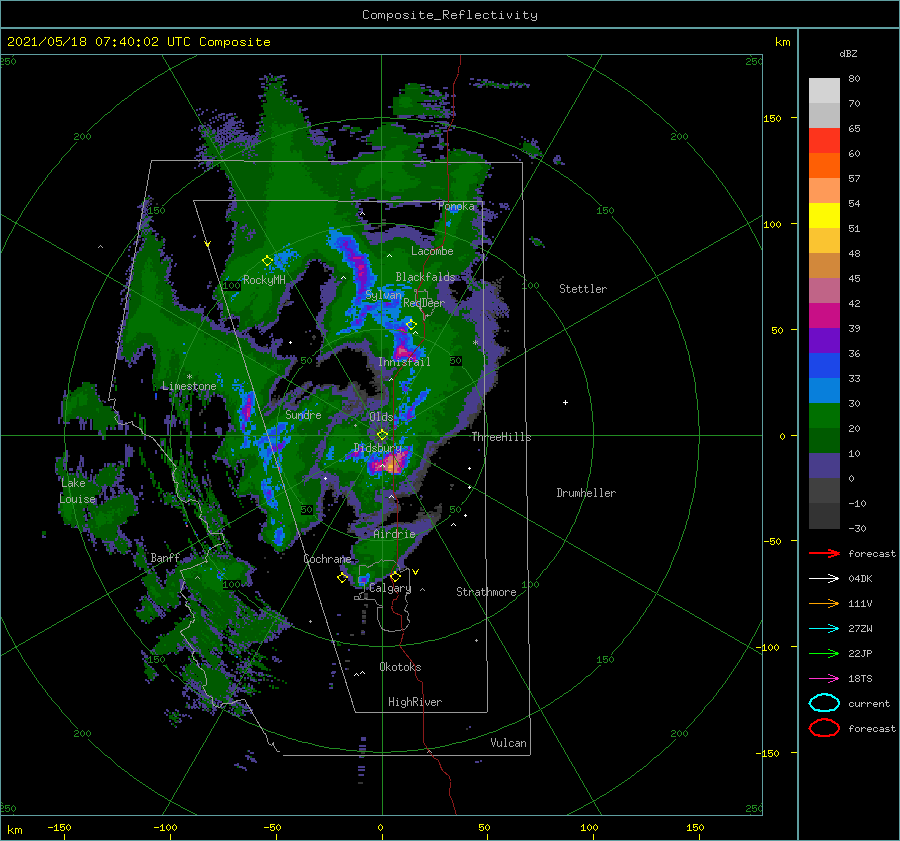Click the yellow diamond marker below RedDeer
This screenshot has height=841, width=900.
pos(411,325)
